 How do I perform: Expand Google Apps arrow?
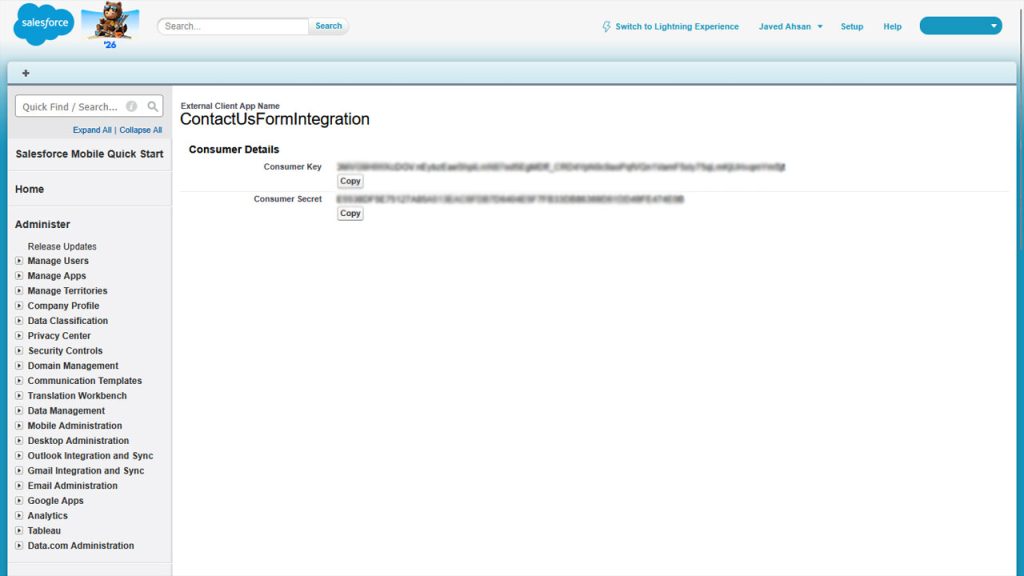[x=19, y=501]
